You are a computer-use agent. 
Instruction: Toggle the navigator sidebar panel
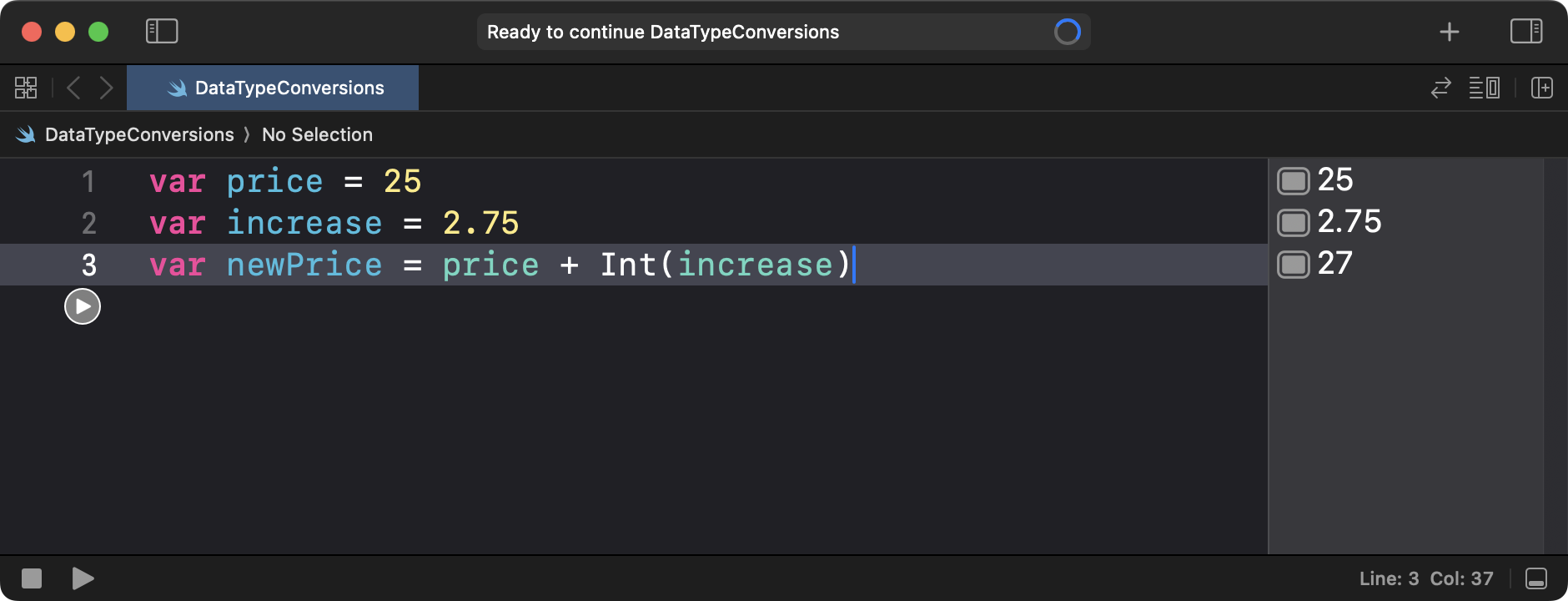coord(162,32)
